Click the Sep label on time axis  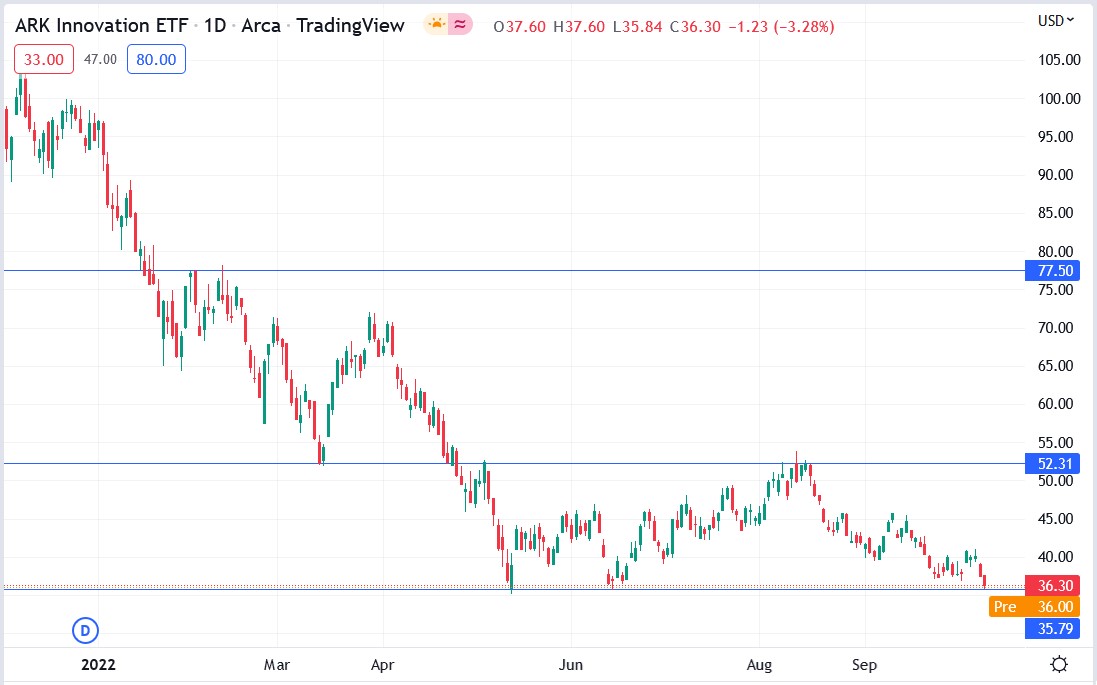point(865,664)
